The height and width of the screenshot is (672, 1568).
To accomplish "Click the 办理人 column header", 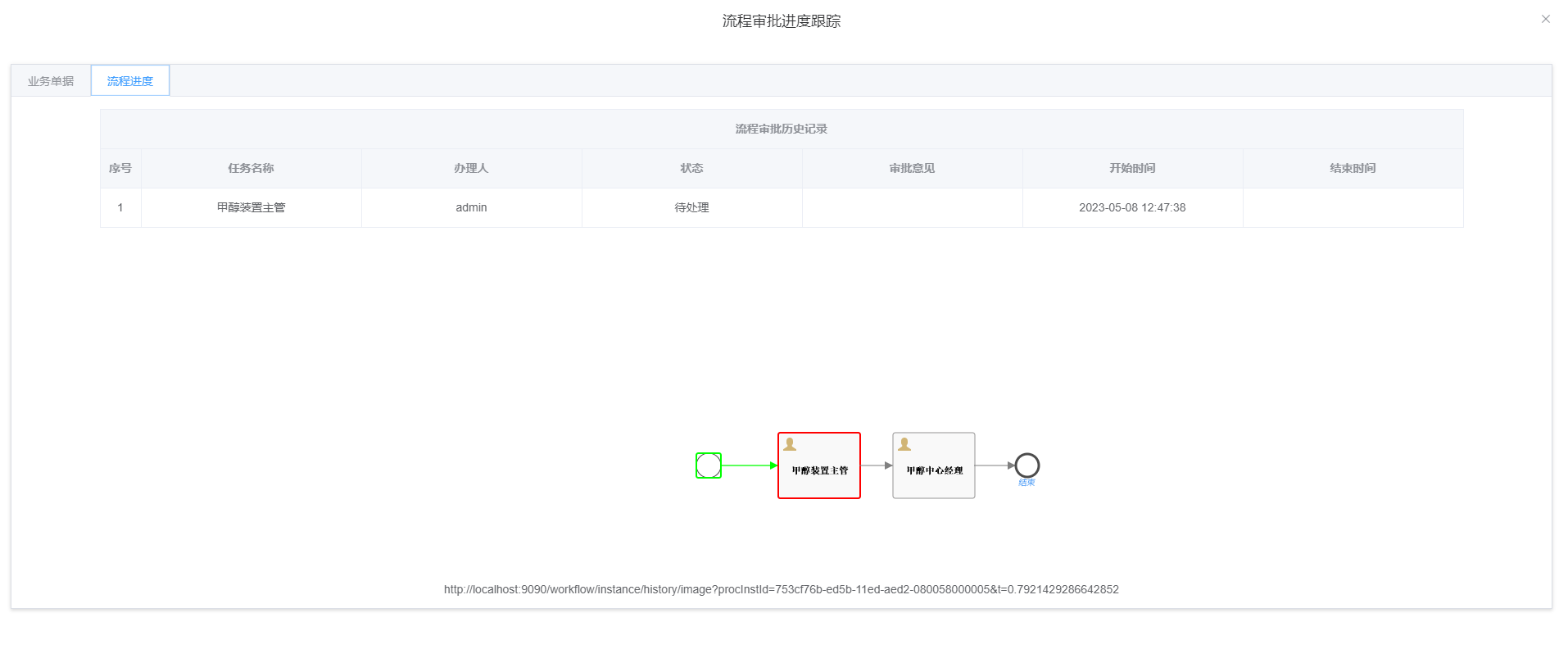I will (471, 168).
